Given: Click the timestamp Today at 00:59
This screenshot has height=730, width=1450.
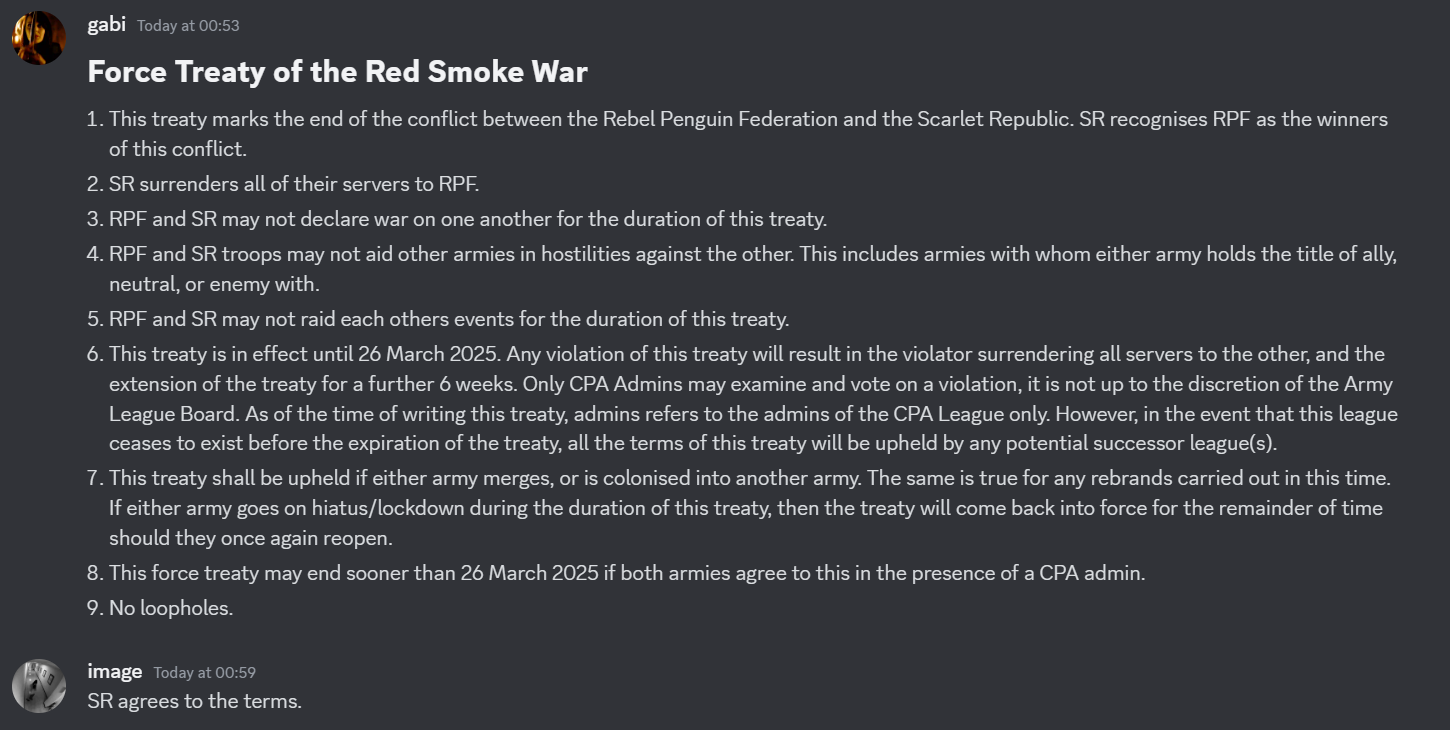Looking at the screenshot, I should 204,673.
